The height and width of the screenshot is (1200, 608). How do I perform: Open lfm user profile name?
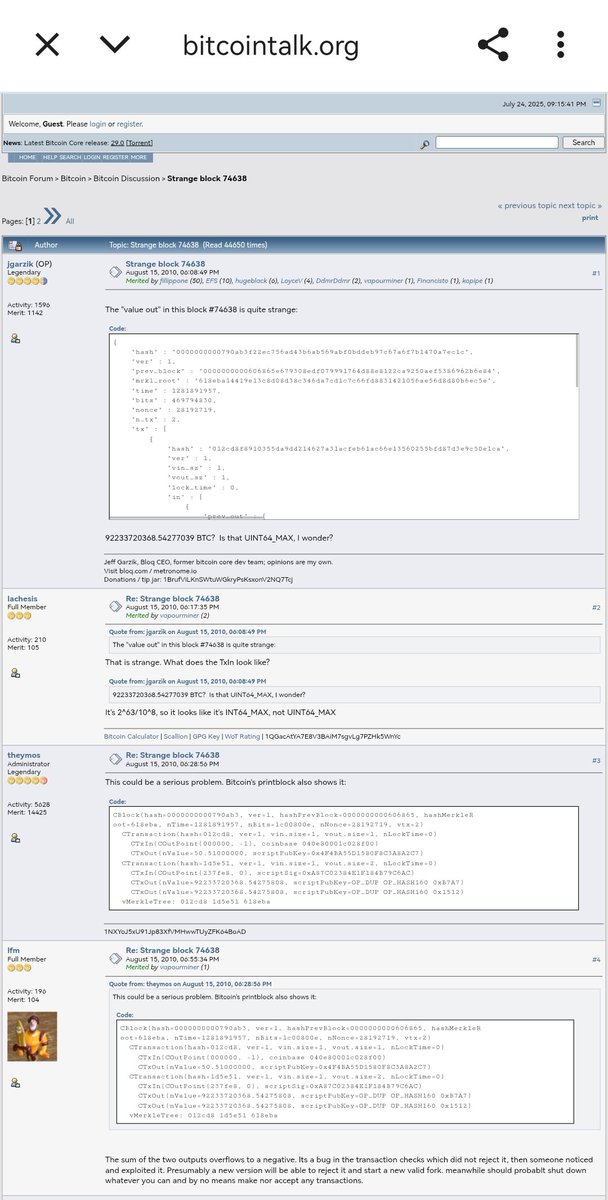(x=13, y=950)
